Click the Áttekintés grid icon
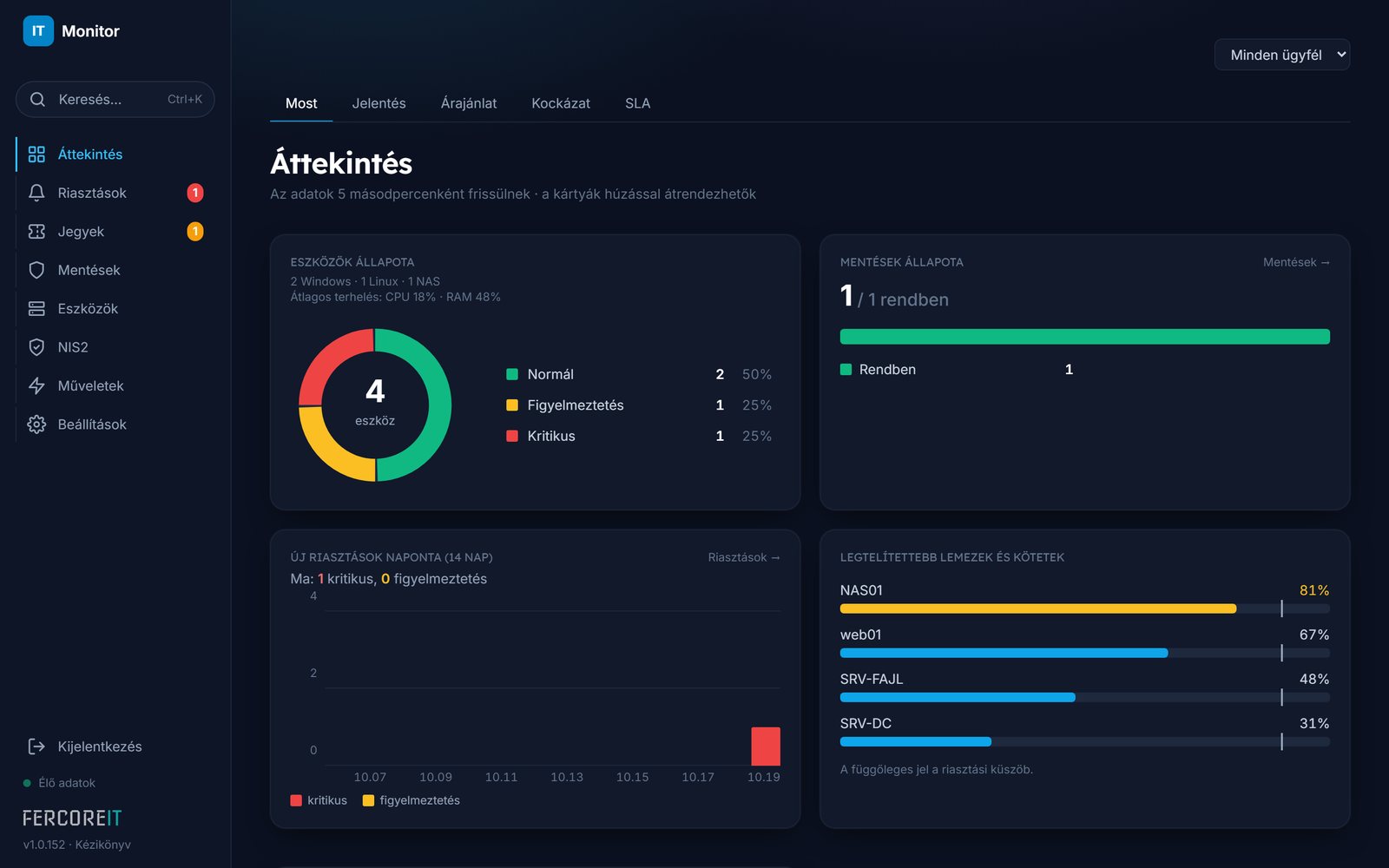 pyautogui.click(x=36, y=155)
